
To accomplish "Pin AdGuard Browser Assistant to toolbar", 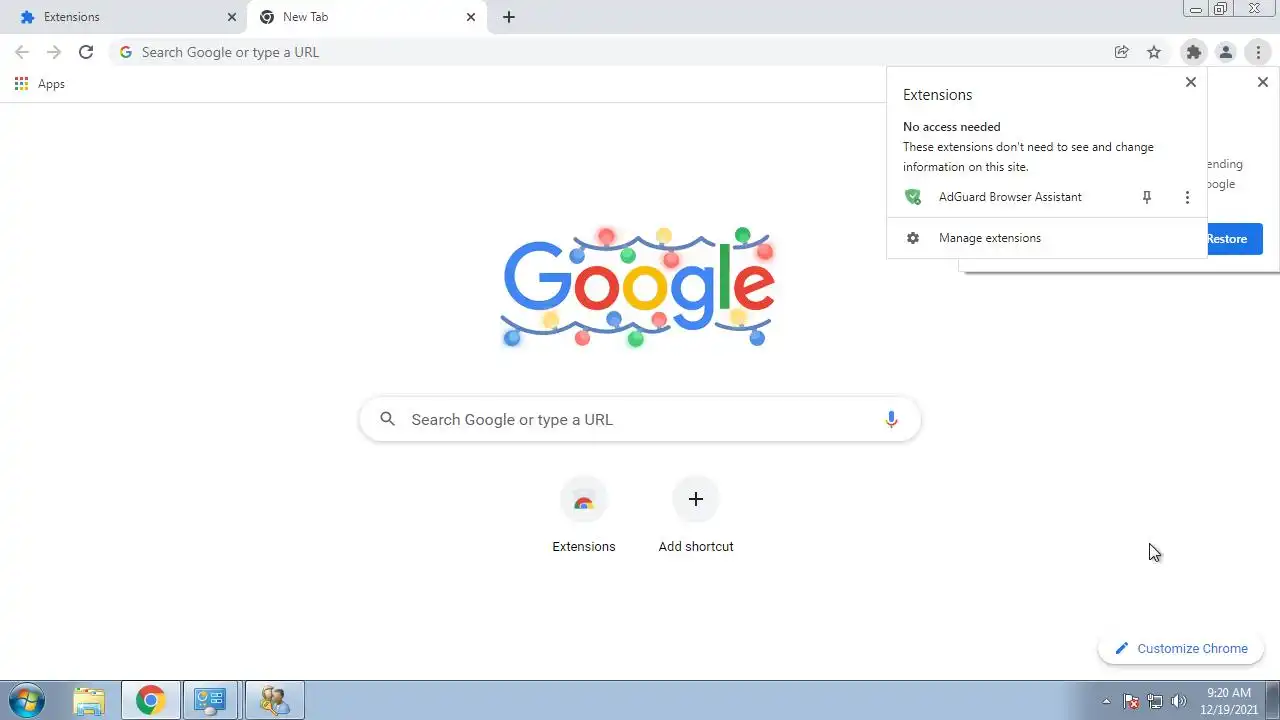I will click(x=1147, y=197).
